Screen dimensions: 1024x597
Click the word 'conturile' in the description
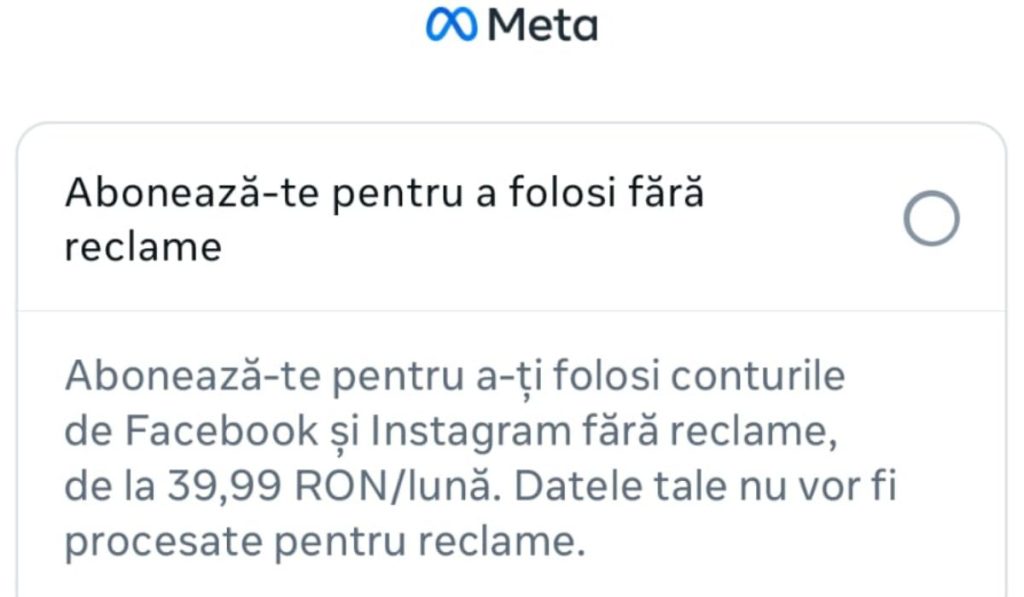click(758, 376)
